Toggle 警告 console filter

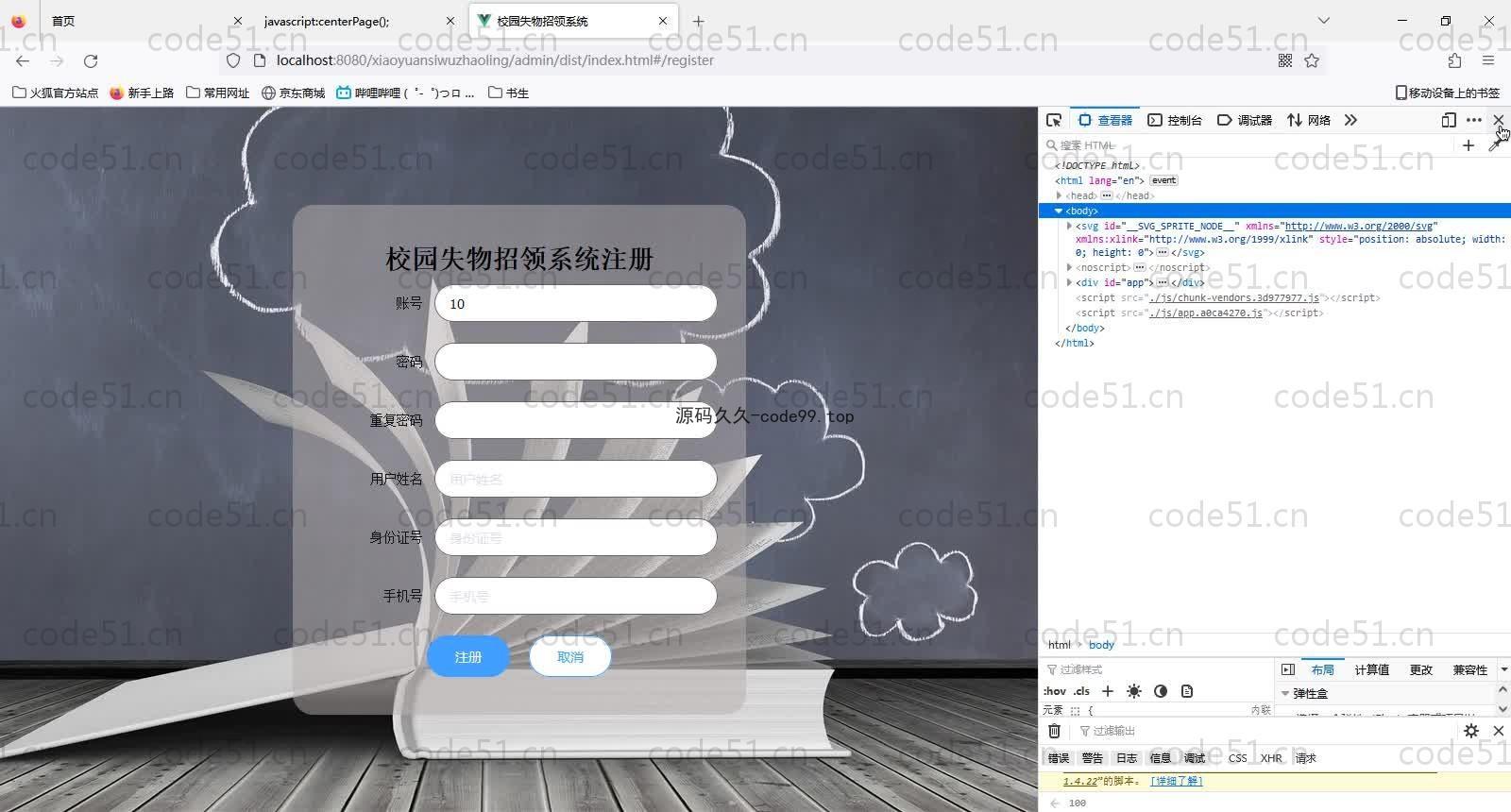(x=1093, y=758)
